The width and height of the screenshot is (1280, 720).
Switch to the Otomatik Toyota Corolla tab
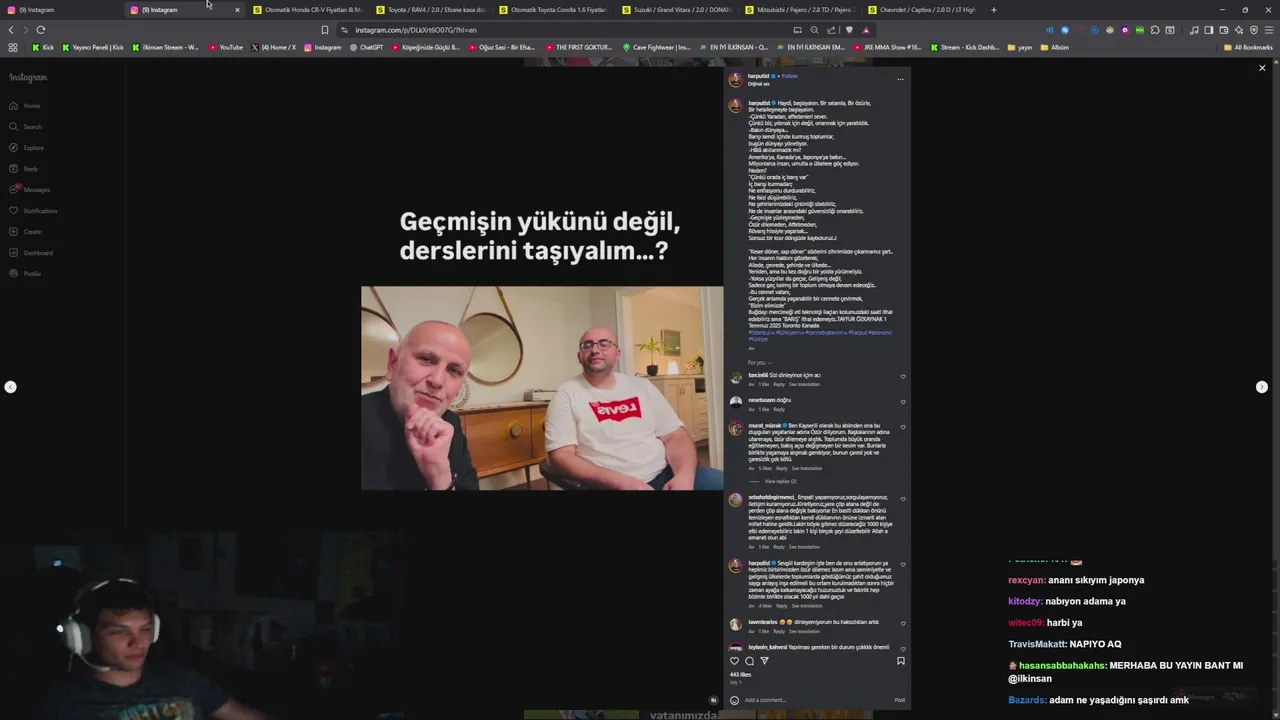[x=554, y=10]
